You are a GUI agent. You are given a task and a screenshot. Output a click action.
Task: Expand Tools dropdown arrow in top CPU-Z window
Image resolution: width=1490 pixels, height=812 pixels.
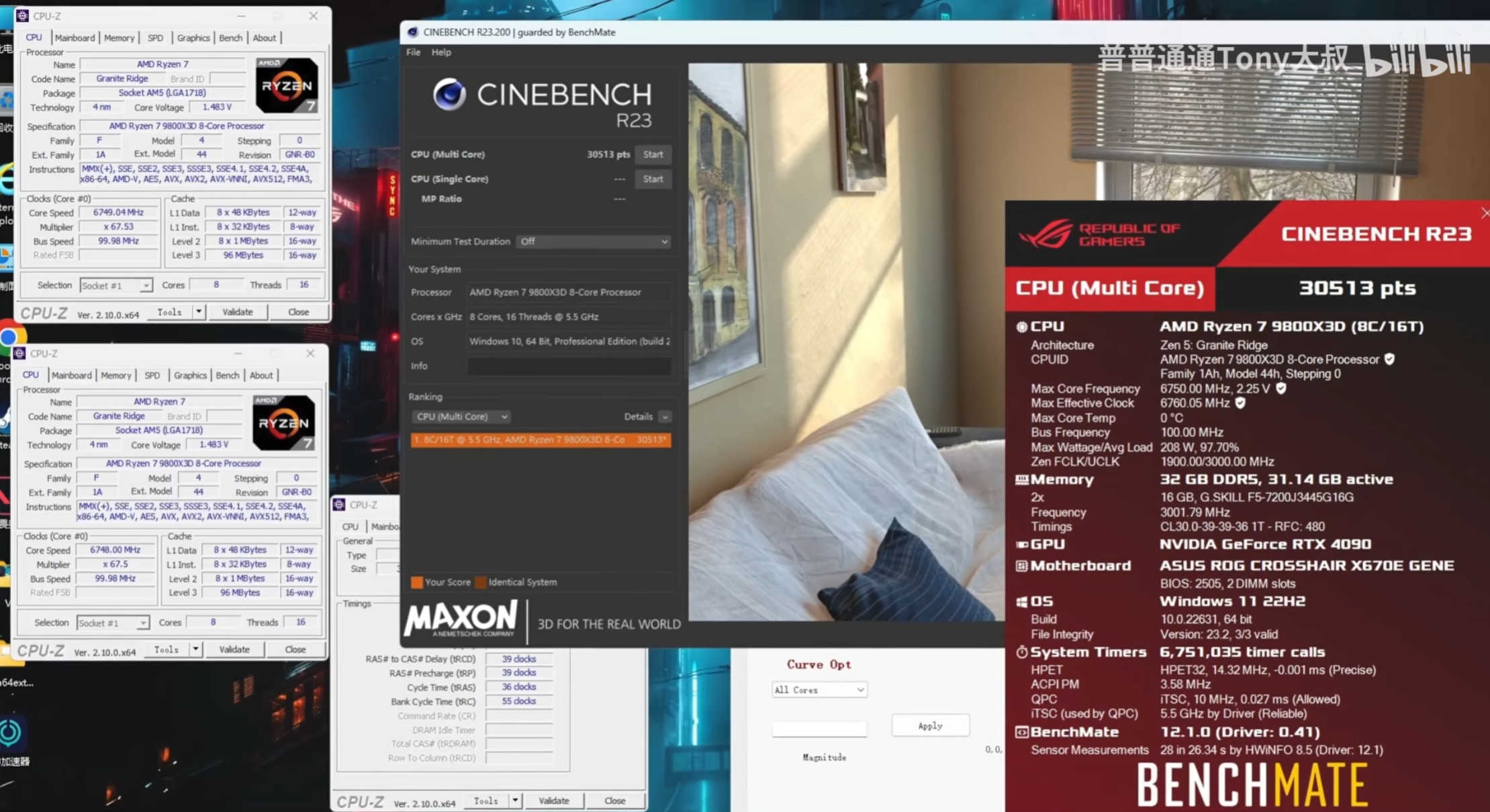point(198,312)
